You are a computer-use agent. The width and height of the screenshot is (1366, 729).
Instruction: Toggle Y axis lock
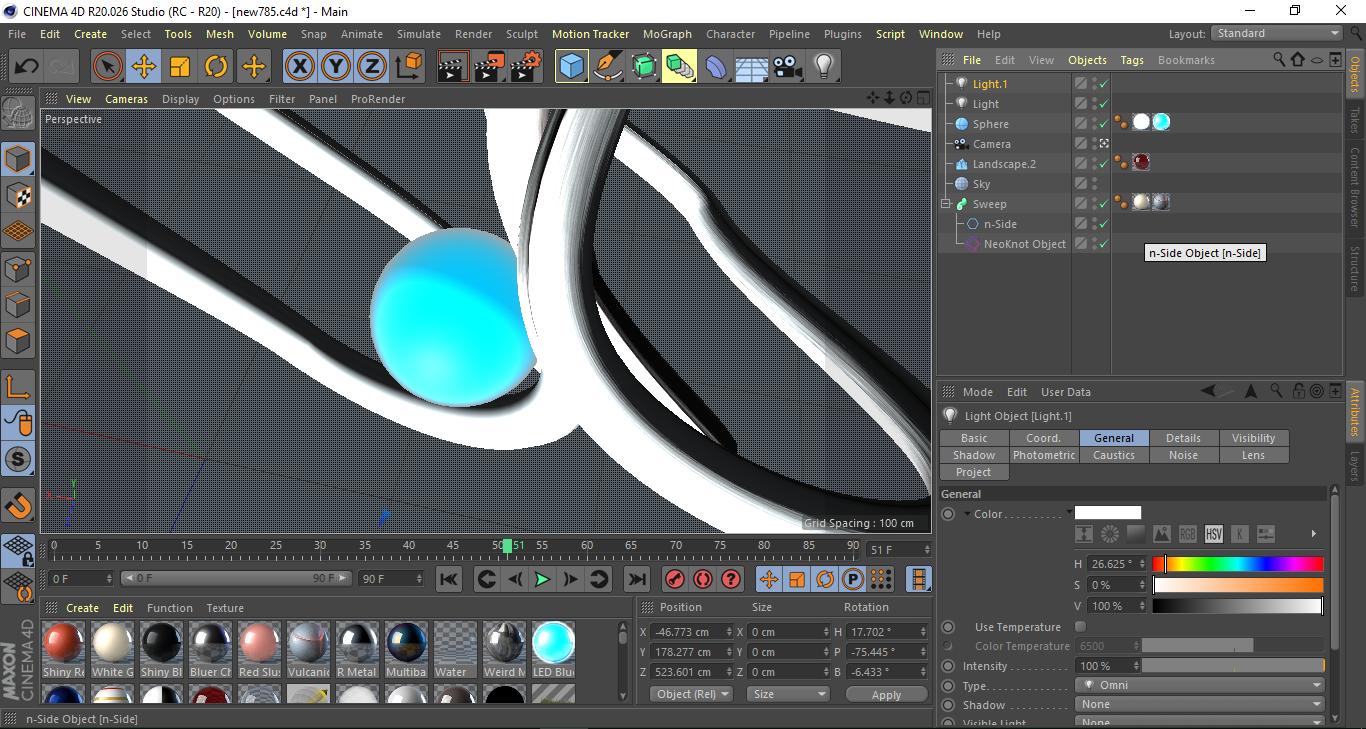tap(336, 67)
